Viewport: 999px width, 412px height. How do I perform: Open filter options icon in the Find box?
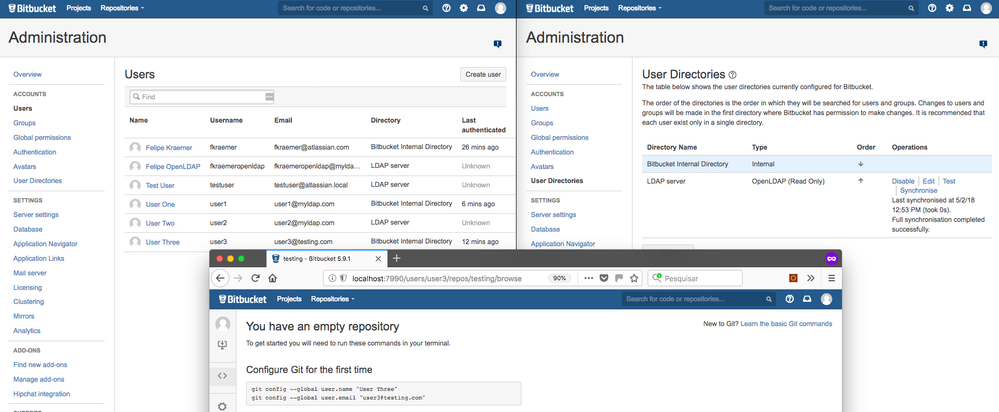click(x=269, y=97)
